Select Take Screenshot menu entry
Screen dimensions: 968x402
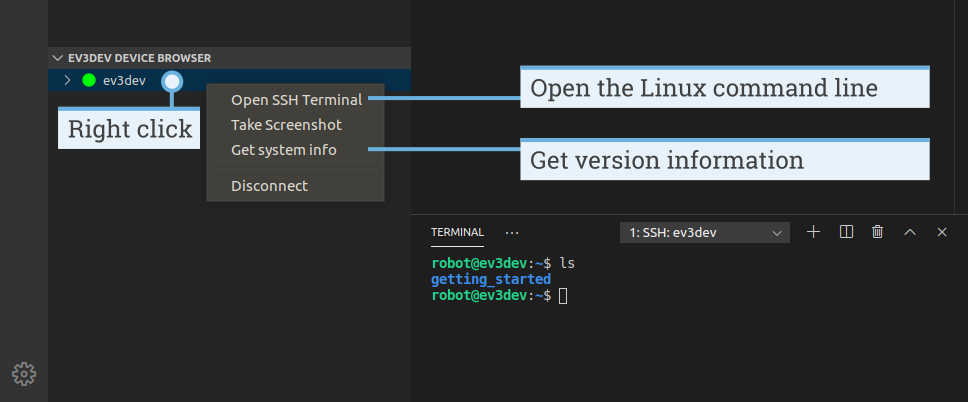click(x=286, y=125)
